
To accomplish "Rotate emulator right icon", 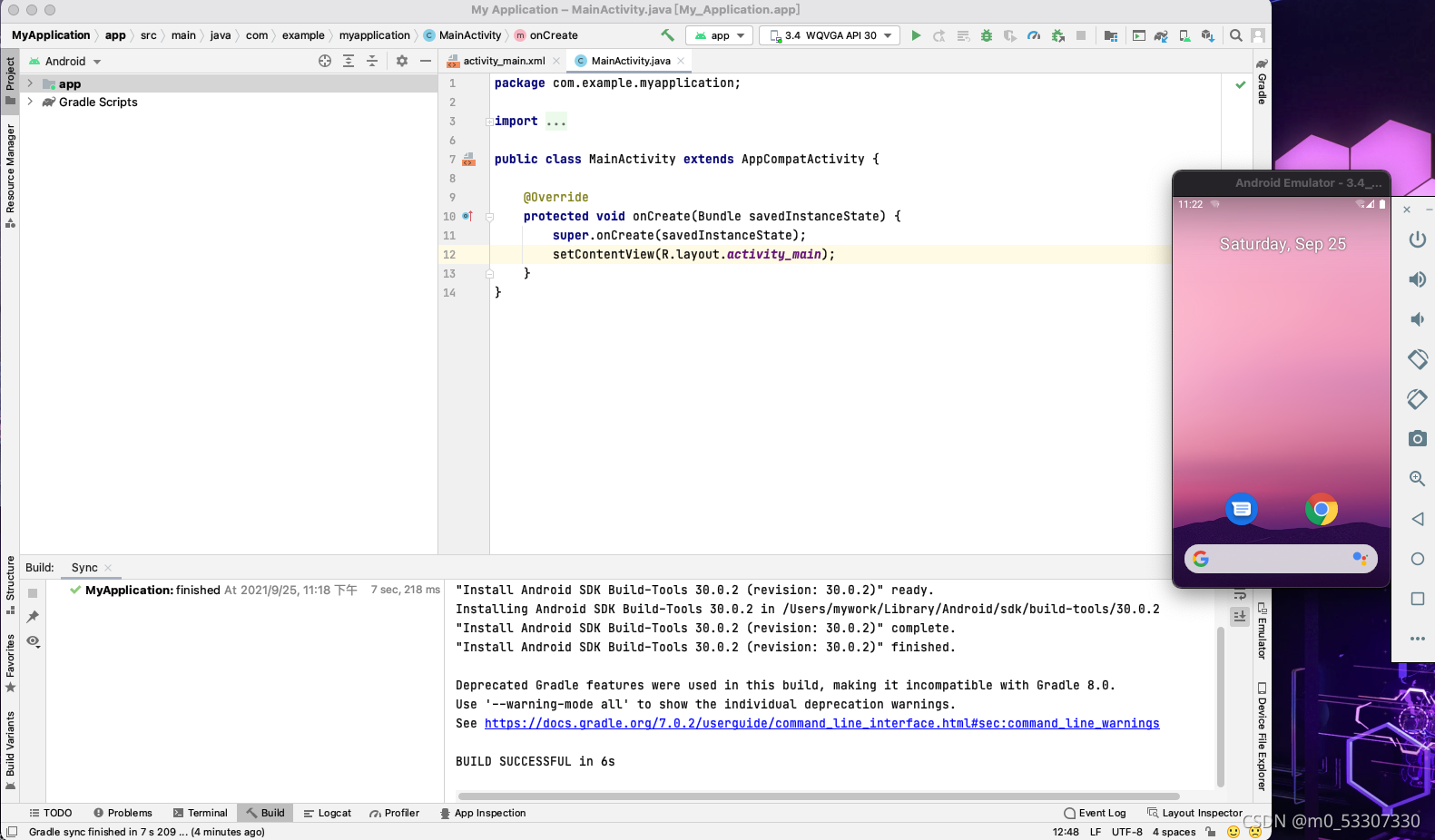I will click(x=1417, y=399).
